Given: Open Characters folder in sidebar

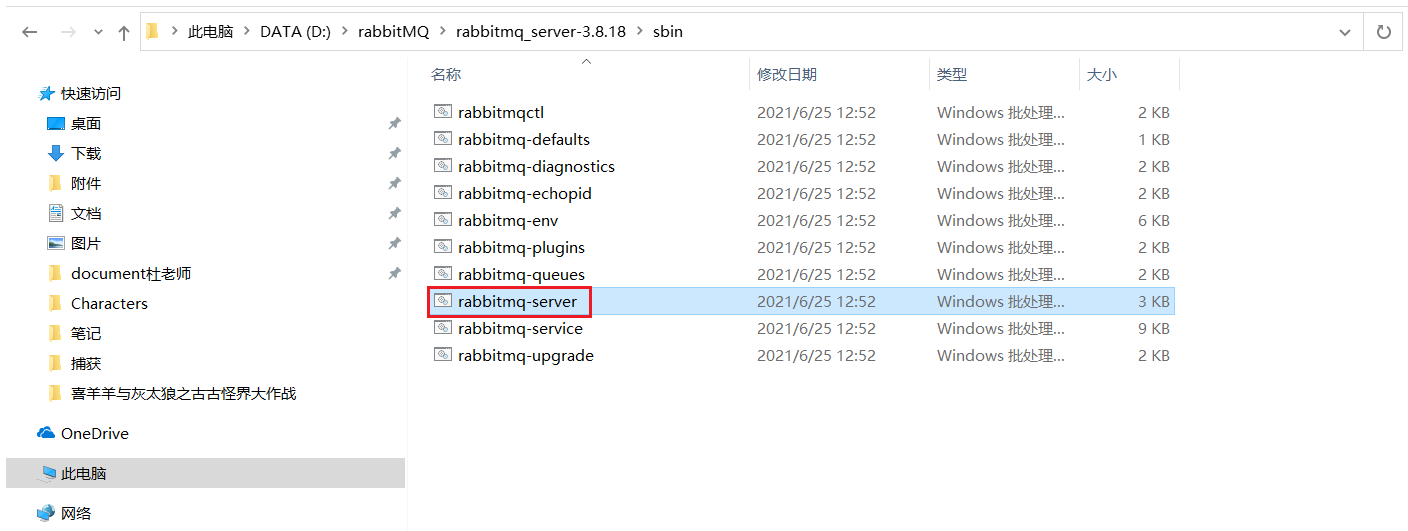Looking at the screenshot, I should pyautogui.click(x=109, y=303).
